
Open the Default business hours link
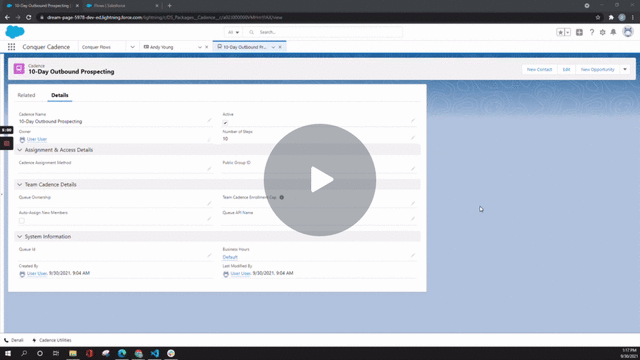(230, 257)
